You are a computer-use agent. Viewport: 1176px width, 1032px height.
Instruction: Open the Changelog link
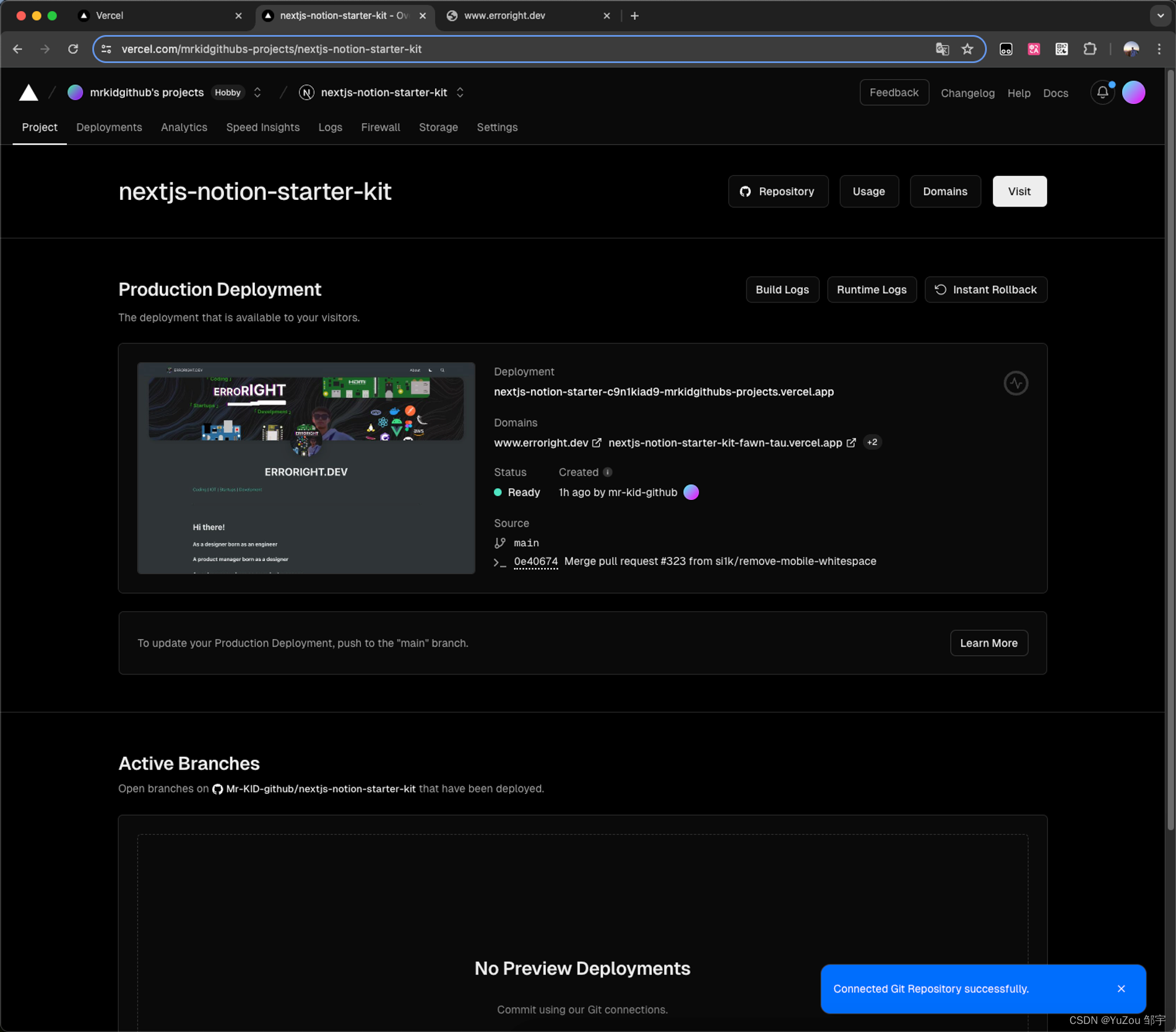[x=967, y=93]
